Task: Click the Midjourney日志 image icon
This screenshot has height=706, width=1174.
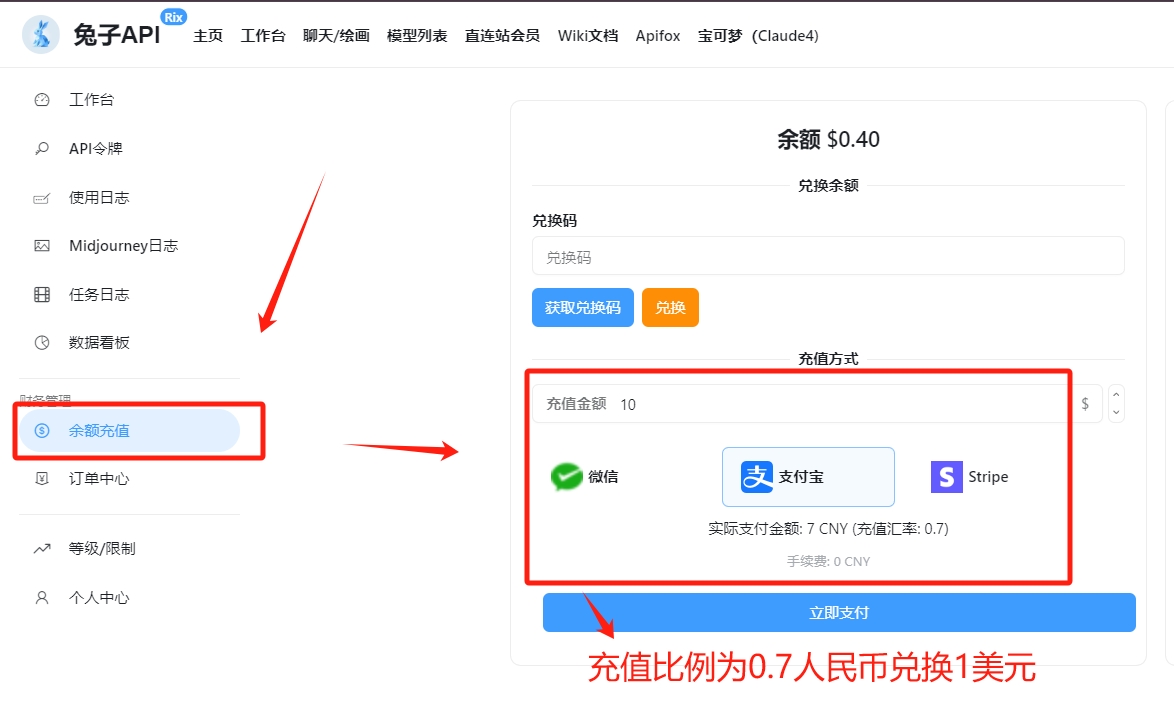Action: coord(42,246)
